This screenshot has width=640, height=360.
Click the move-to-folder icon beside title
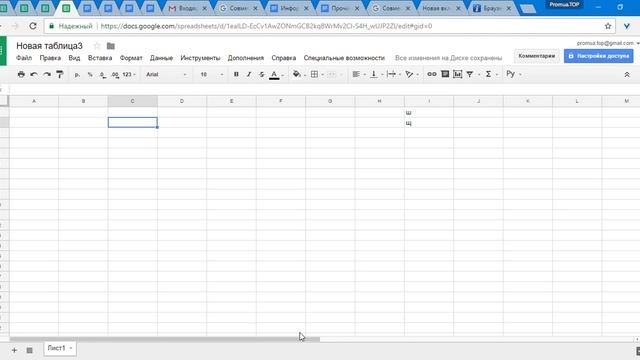click(111, 46)
